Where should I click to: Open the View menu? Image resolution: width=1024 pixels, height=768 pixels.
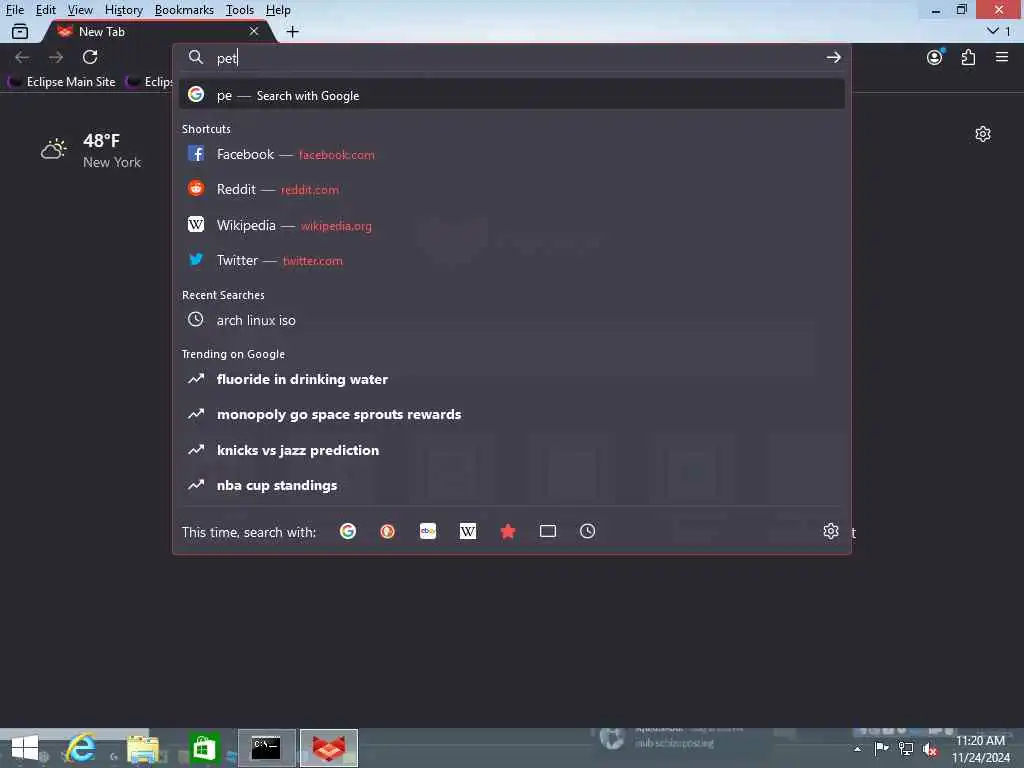click(80, 10)
